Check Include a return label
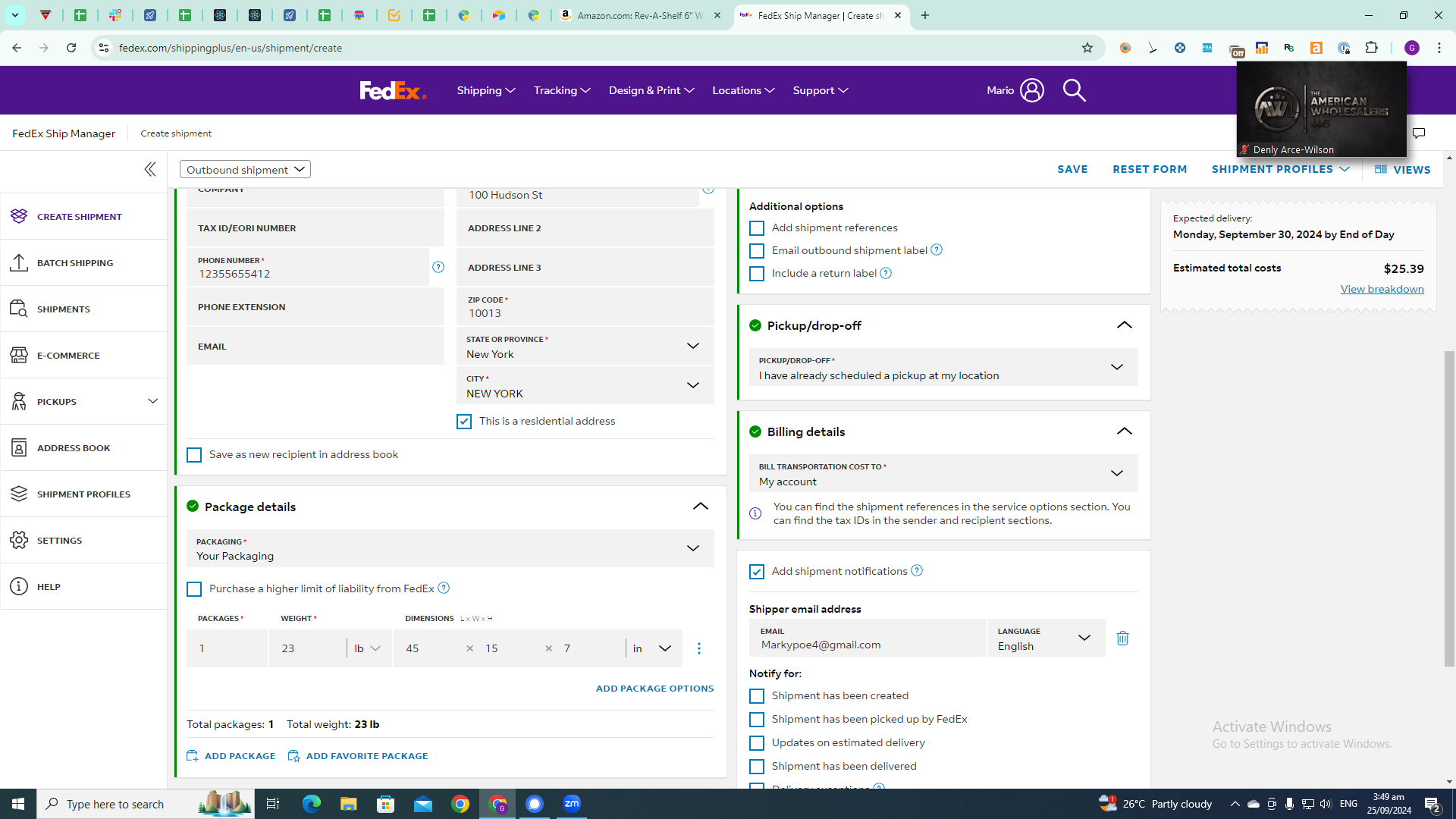 coord(757,274)
